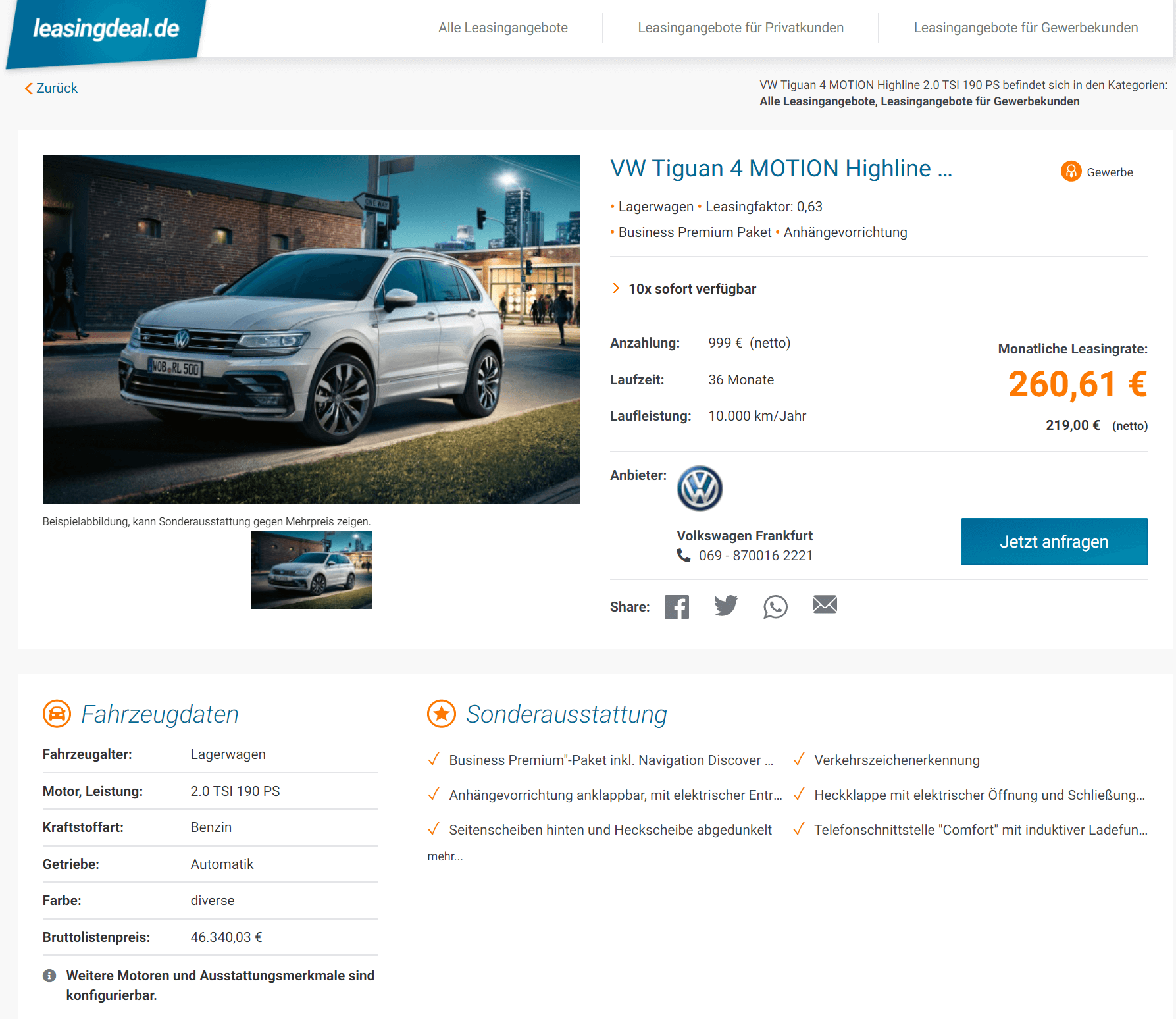Open Leasingangebote für Gewerbekunden menu item

[1025, 28]
